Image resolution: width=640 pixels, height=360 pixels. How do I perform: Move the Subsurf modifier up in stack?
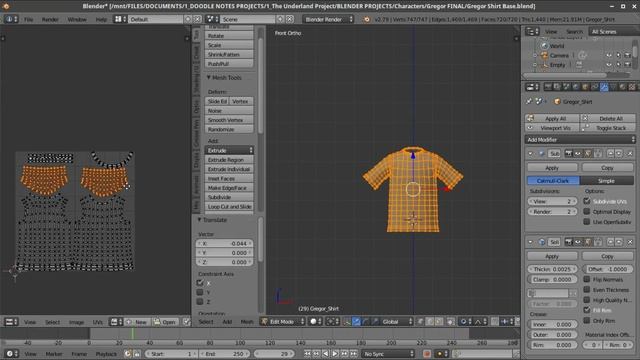tap(611, 153)
